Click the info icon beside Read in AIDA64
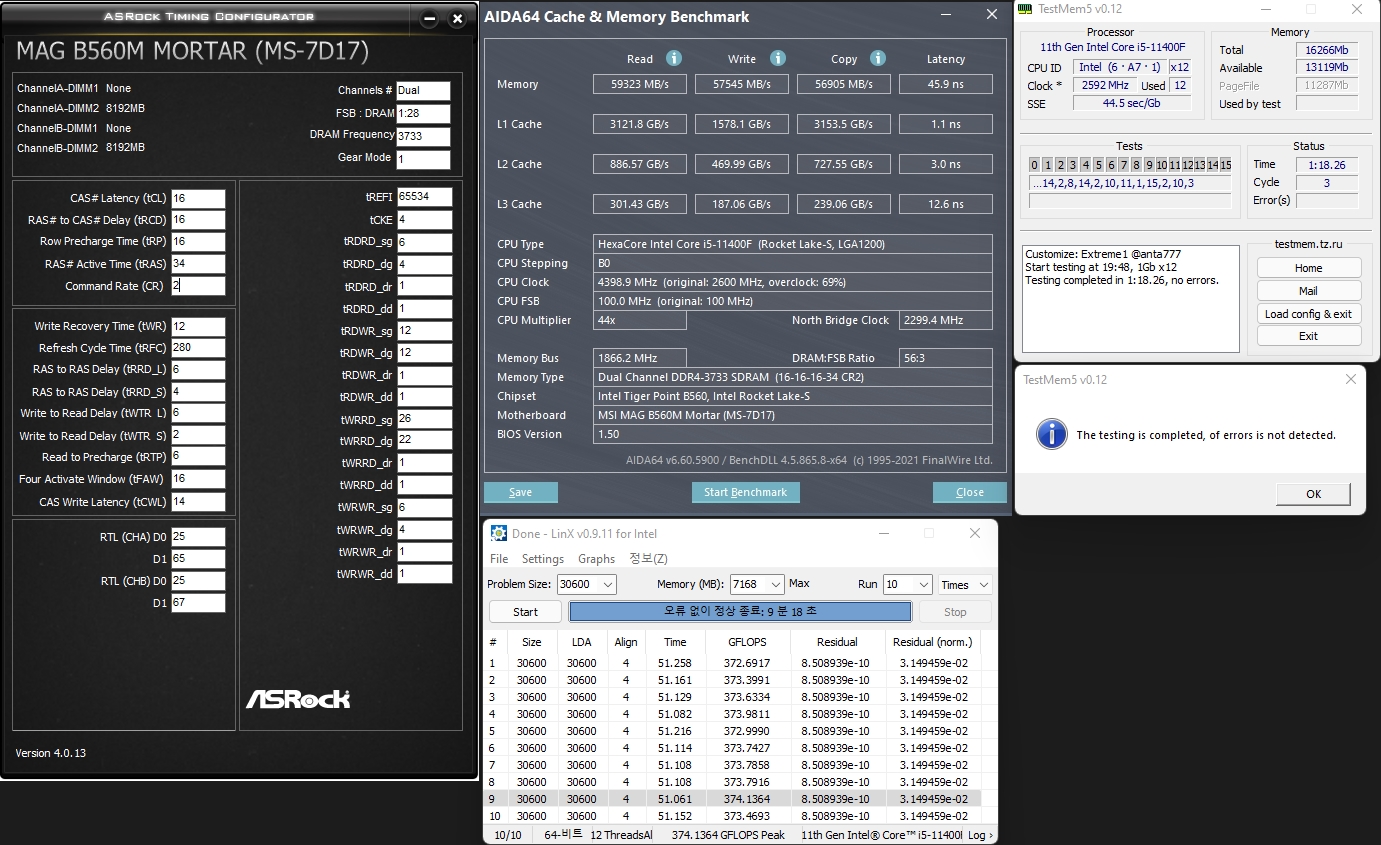The width and height of the screenshot is (1381, 845). (674, 59)
